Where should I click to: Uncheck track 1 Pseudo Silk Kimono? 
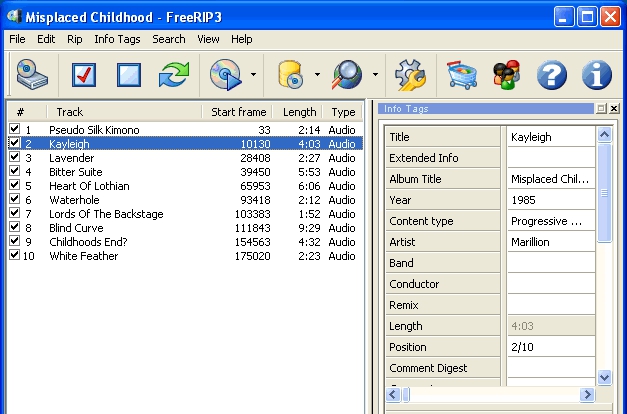tap(14, 128)
